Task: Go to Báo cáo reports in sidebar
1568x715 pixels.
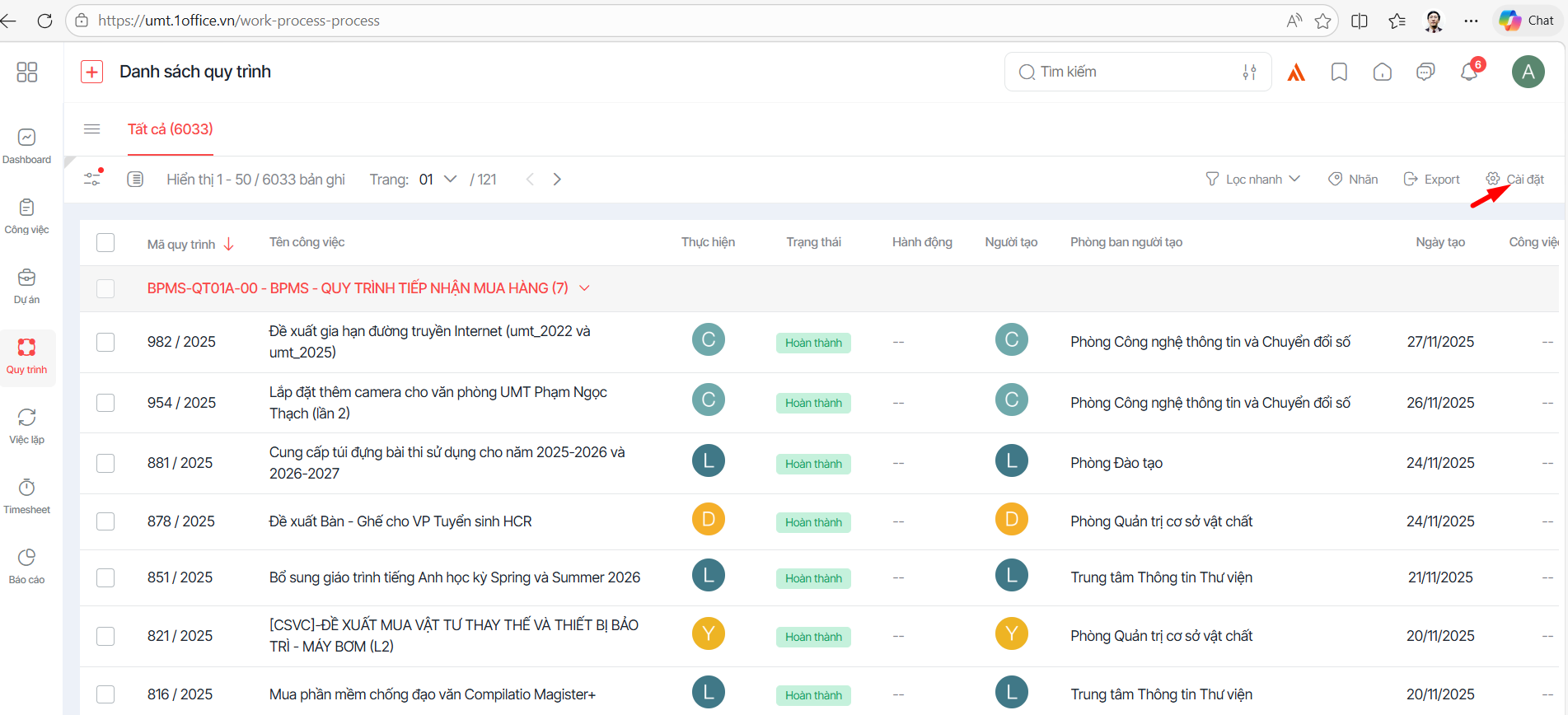Action: point(27,566)
